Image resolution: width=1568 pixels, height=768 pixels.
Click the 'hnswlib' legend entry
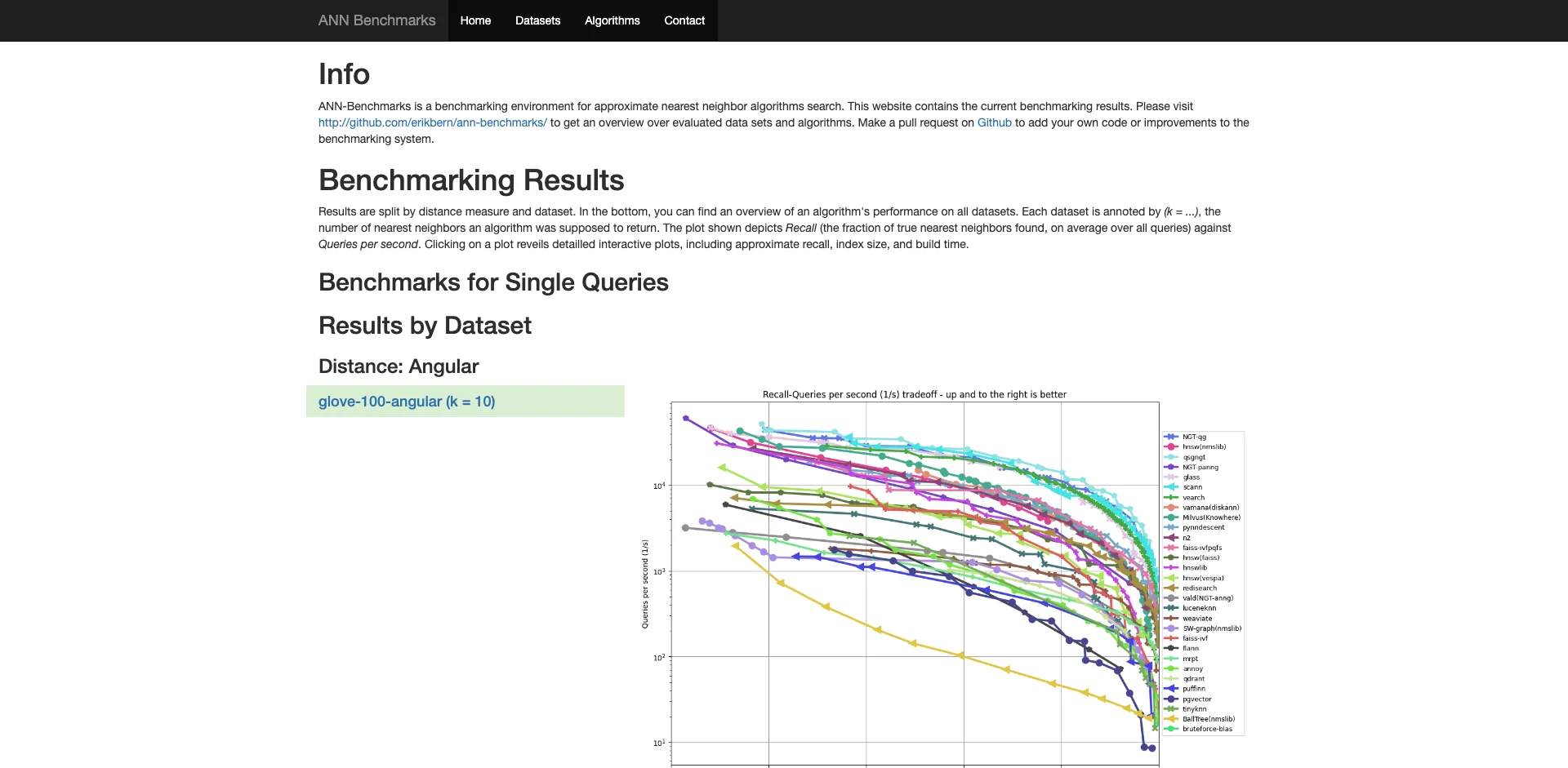tap(1195, 568)
